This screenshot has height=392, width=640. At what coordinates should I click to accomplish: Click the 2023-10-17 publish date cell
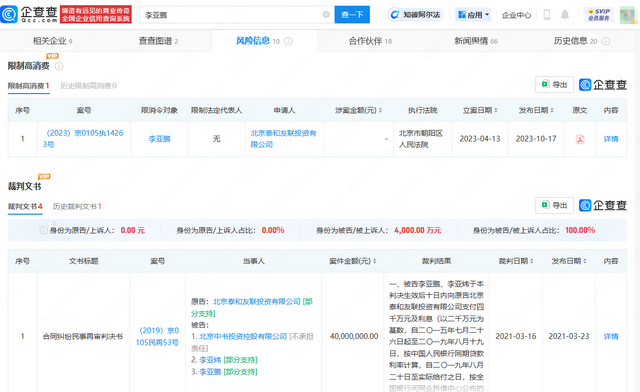[x=536, y=139]
